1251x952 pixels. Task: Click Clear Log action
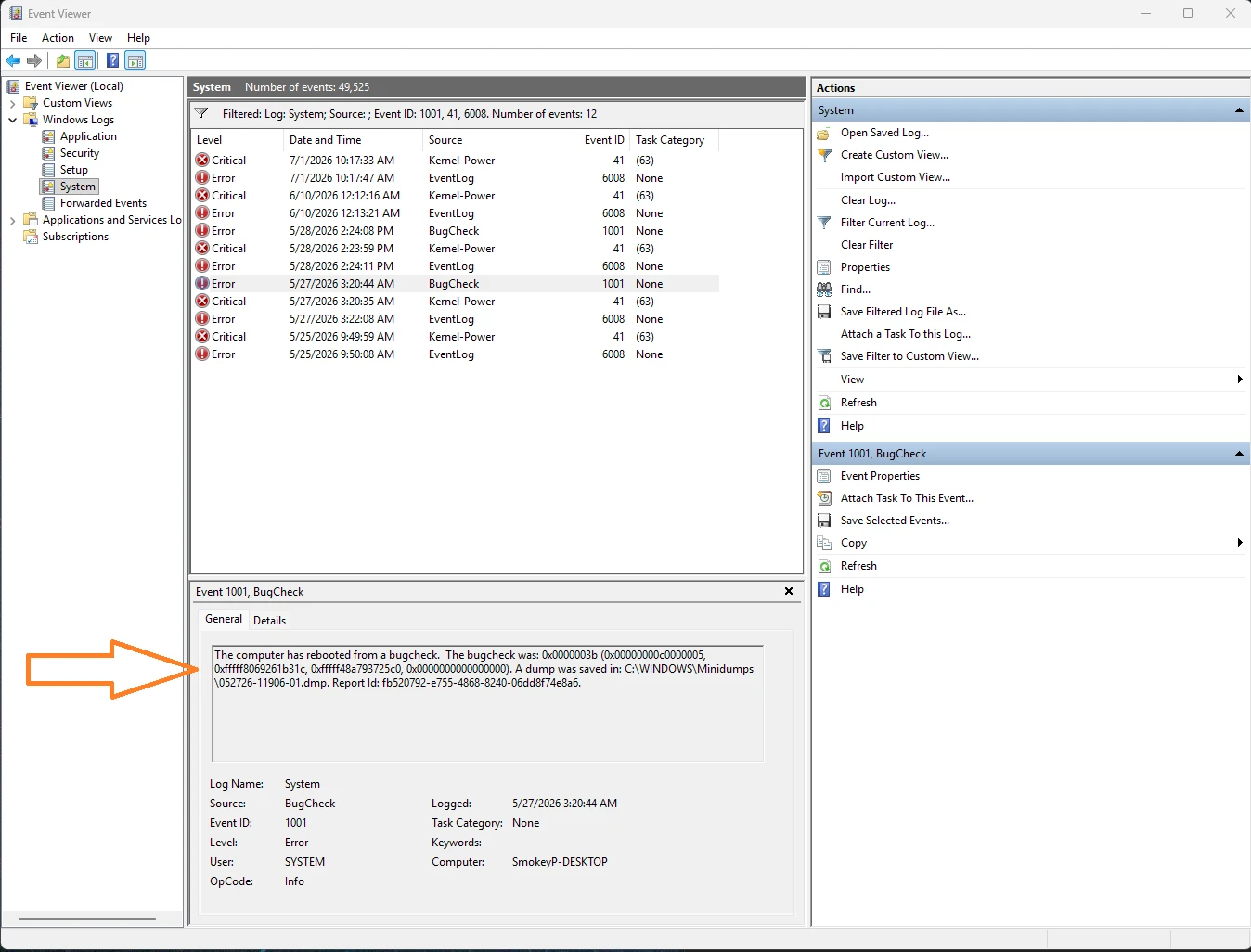click(869, 200)
